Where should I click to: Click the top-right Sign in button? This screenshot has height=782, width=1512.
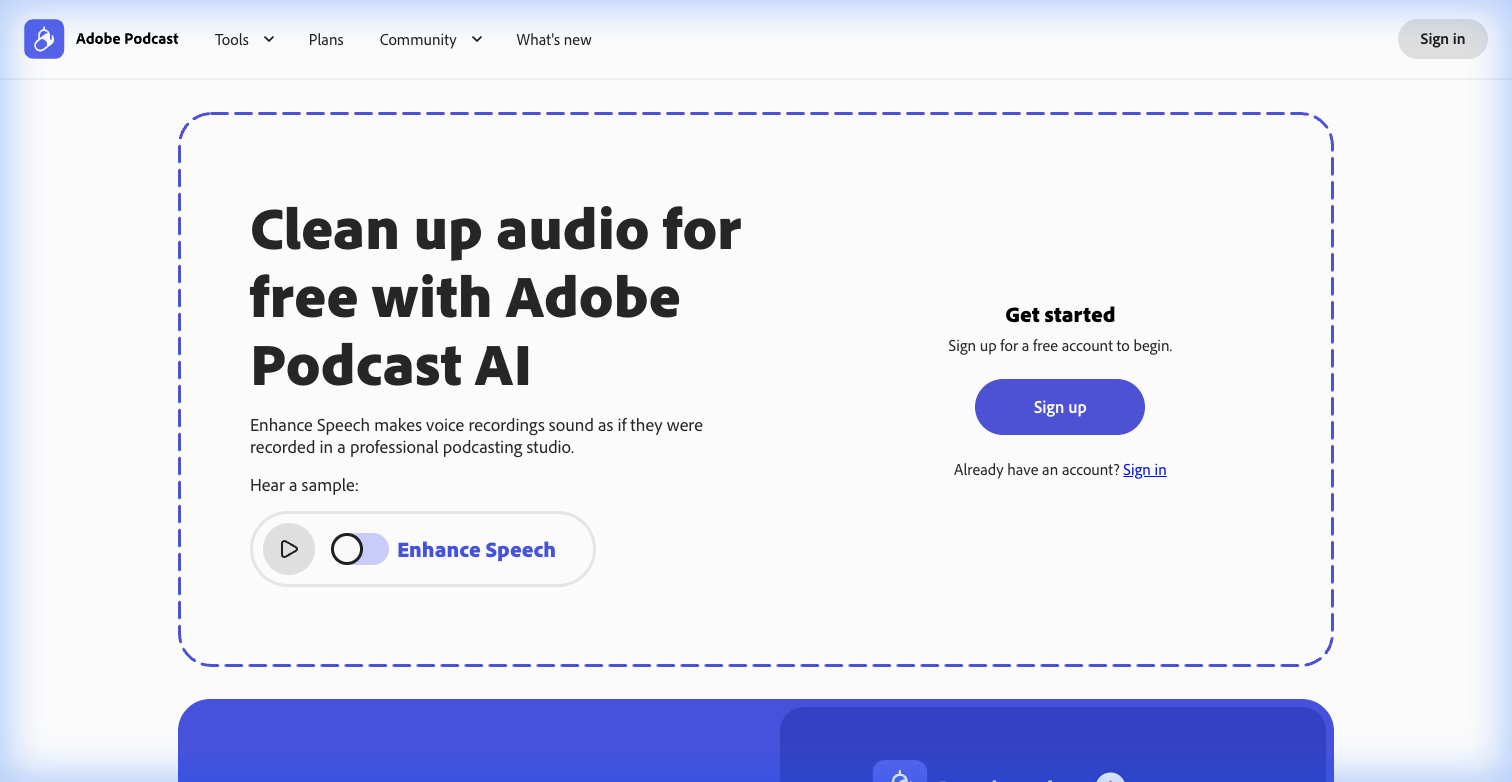(1442, 38)
